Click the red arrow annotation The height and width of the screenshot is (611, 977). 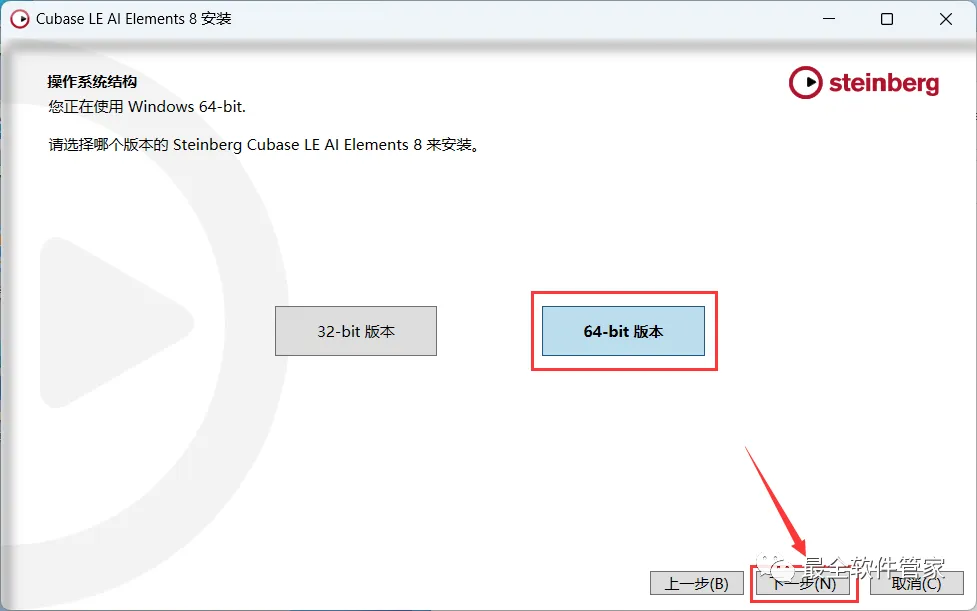click(x=776, y=500)
